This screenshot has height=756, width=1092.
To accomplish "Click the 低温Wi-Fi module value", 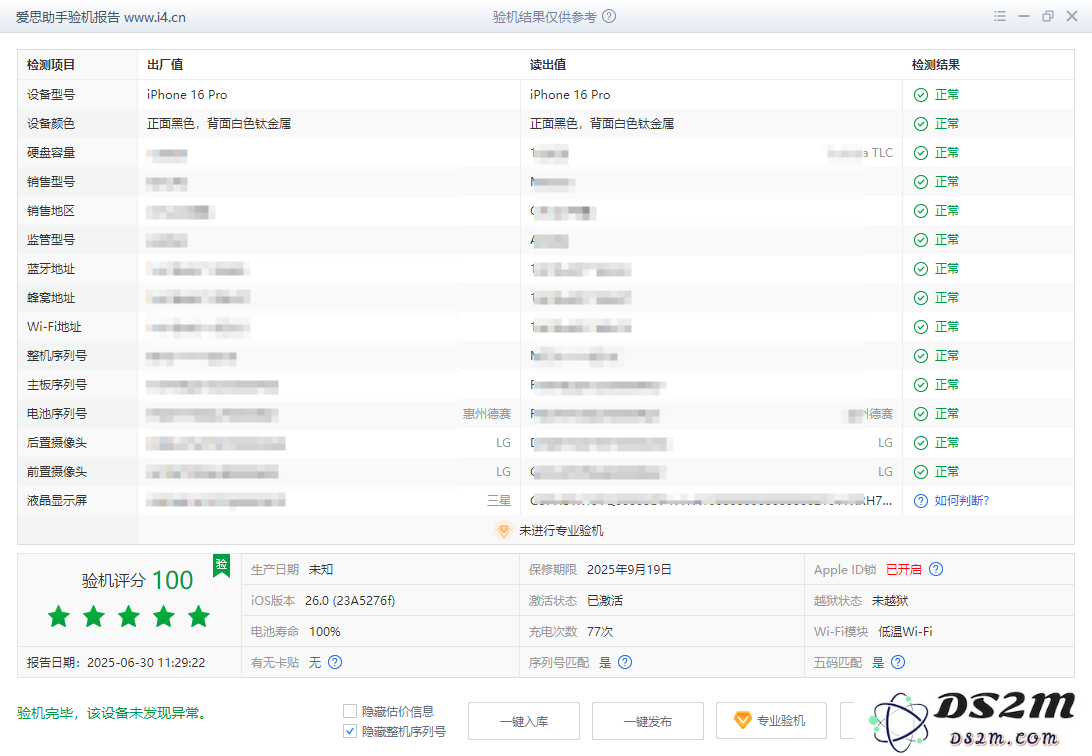I will (x=905, y=631).
